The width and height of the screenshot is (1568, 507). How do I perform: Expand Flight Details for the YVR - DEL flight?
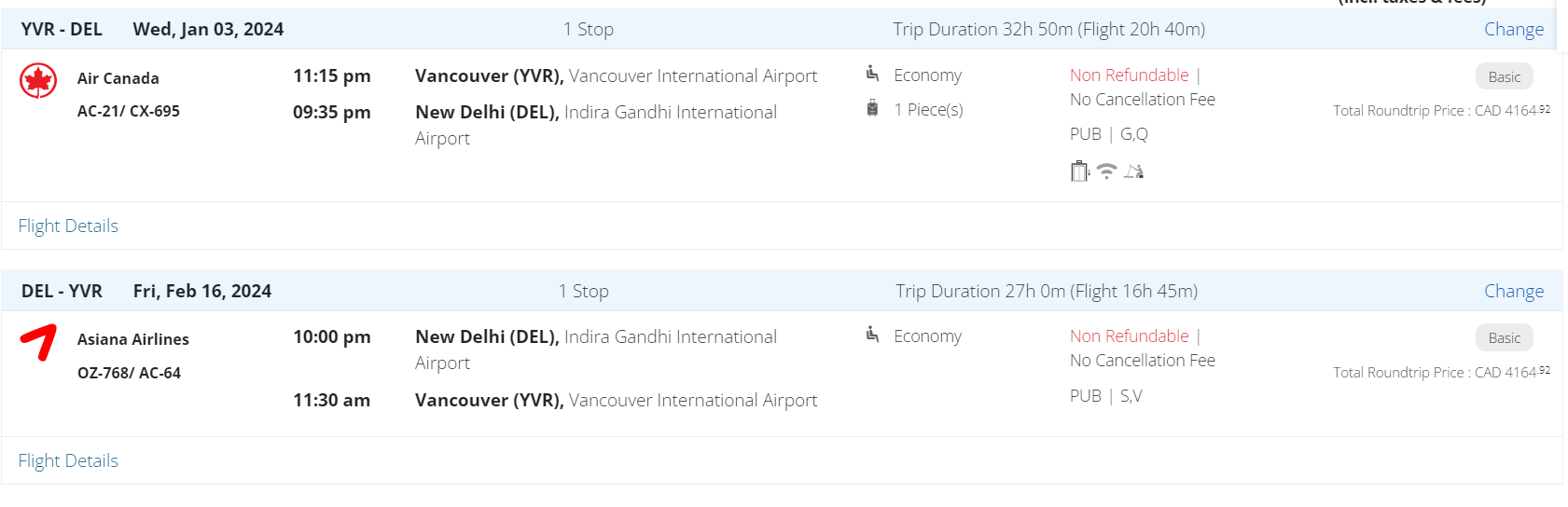tap(68, 226)
